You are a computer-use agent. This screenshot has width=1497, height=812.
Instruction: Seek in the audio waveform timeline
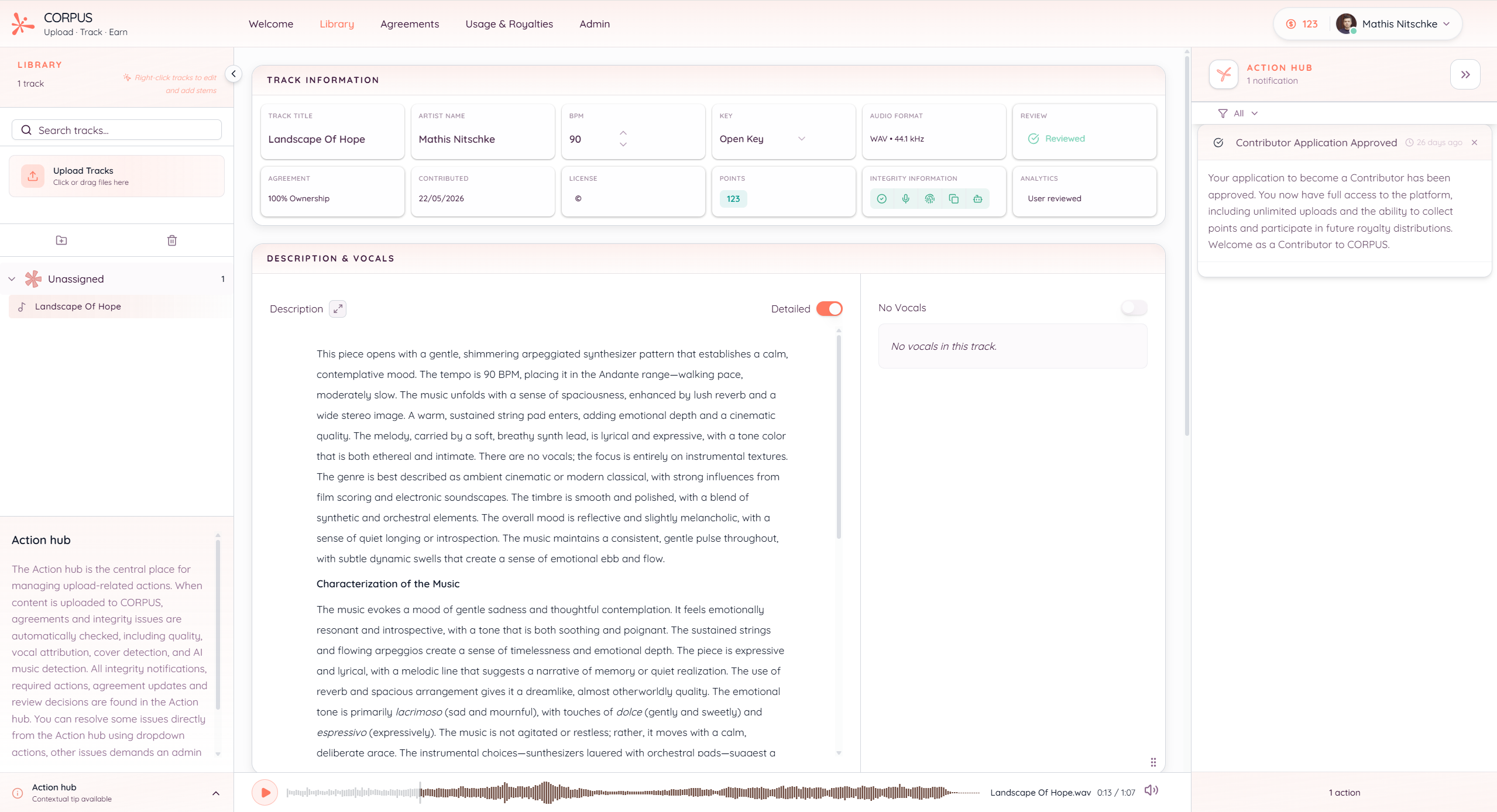(x=633, y=793)
